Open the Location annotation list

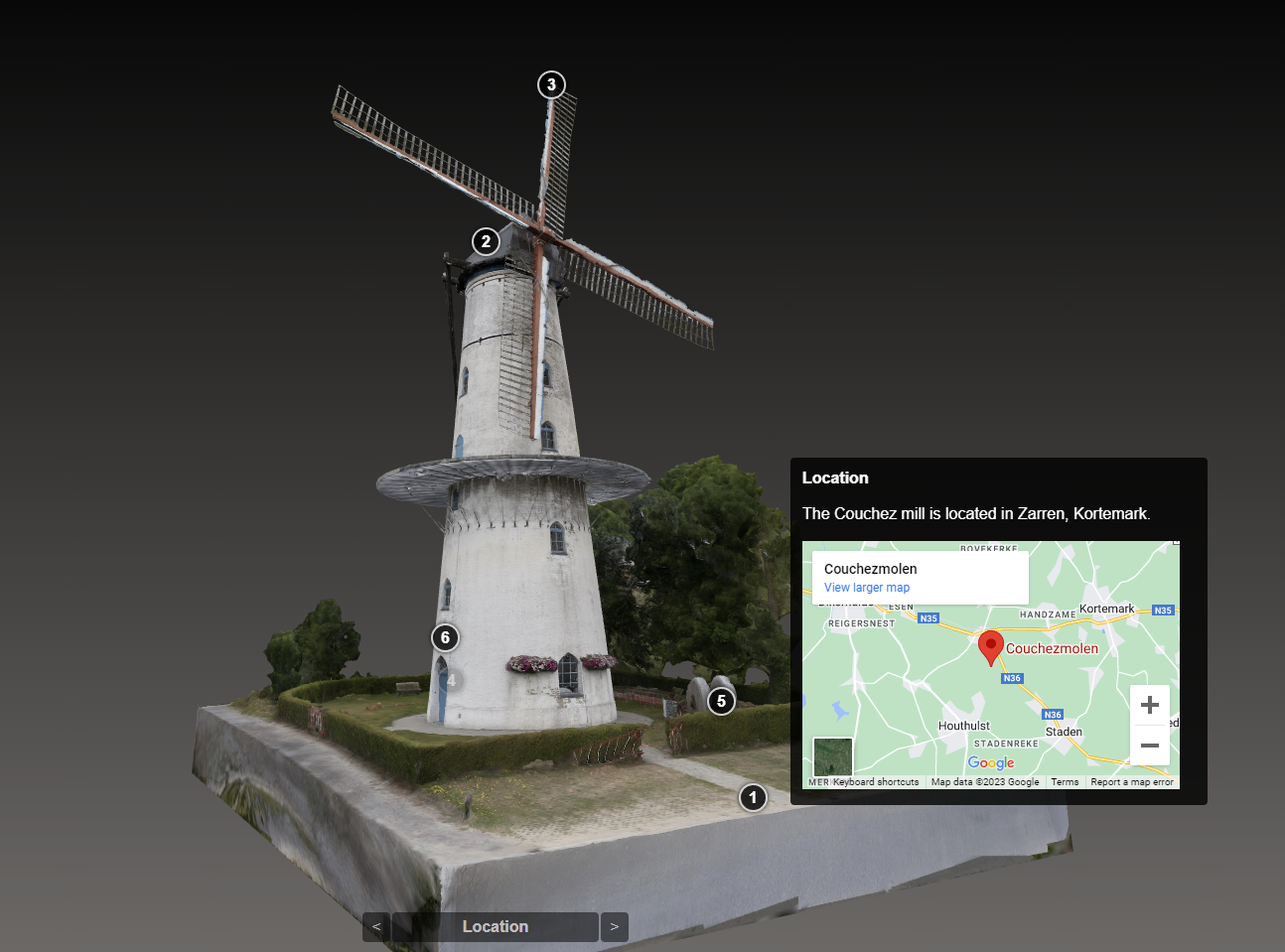[x=496, y=926]
